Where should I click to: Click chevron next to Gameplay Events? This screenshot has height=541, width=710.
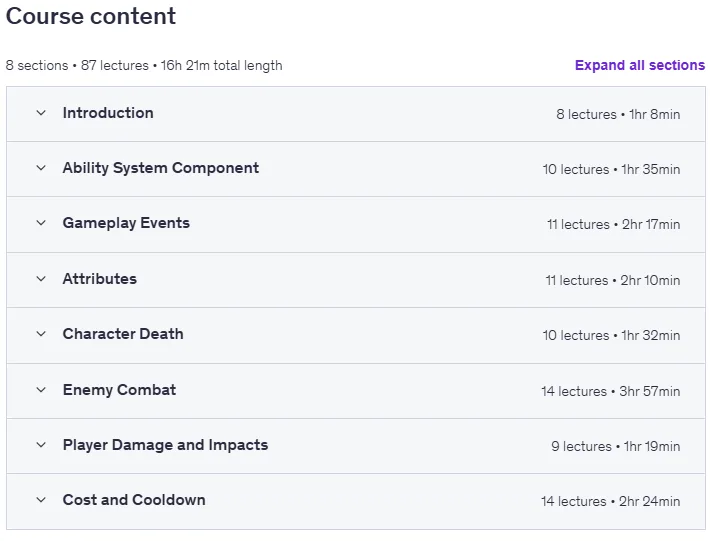coord(41,223)
